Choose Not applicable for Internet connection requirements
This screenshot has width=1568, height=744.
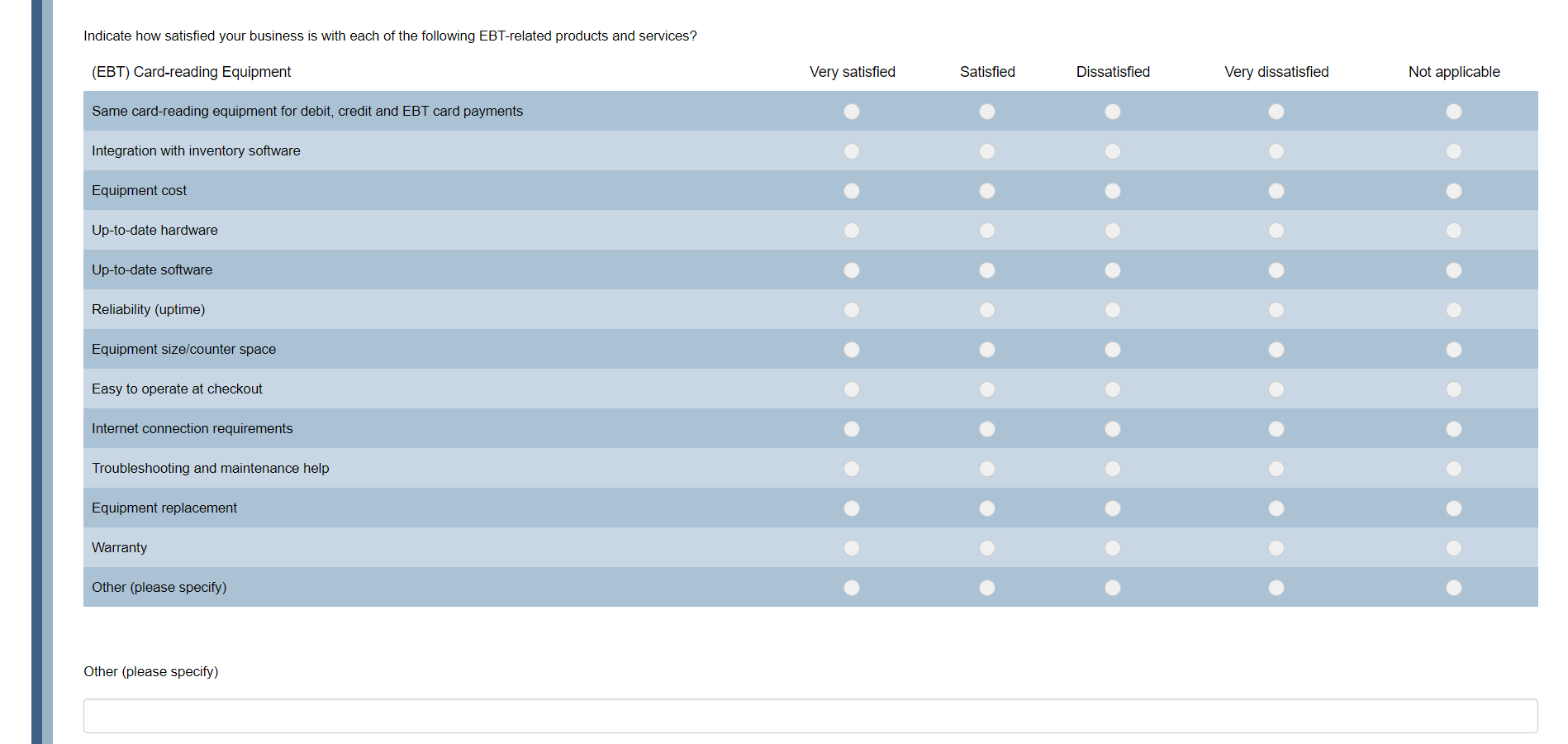click(x=1454, y=429)
